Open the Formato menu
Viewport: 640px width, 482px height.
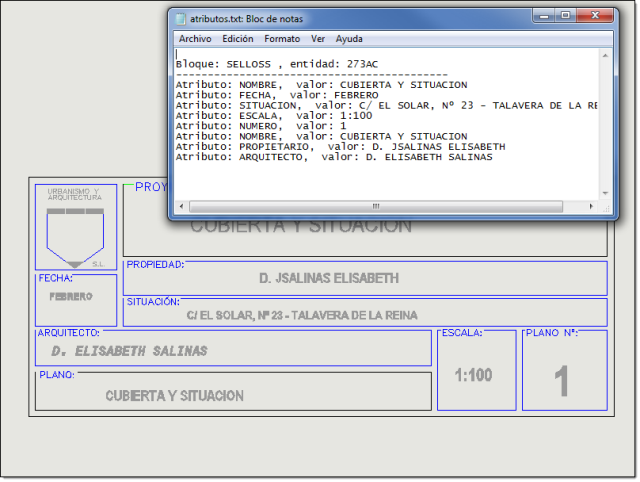tap(282, 39)
